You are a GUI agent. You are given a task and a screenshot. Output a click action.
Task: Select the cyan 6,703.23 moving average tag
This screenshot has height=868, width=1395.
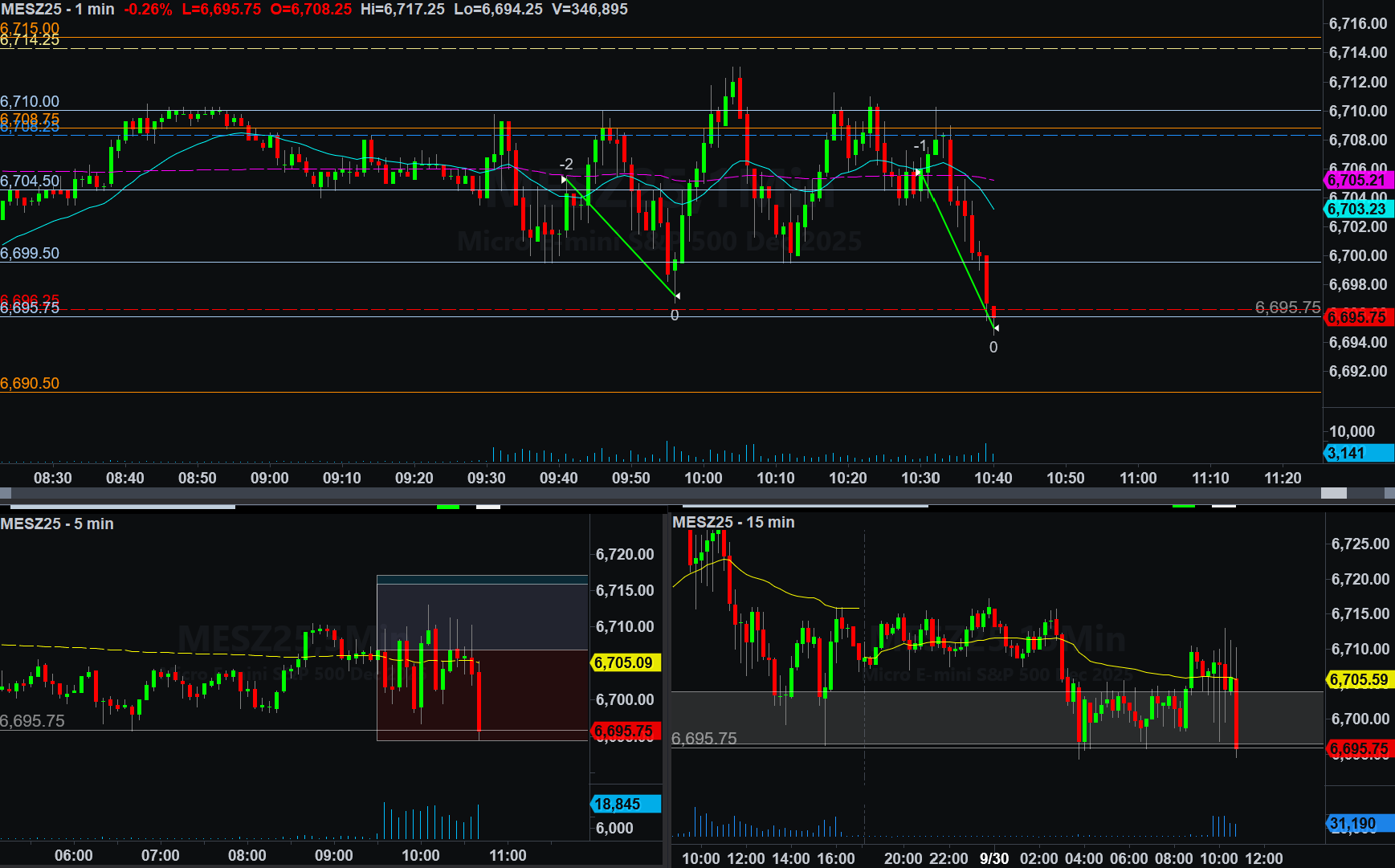pos(1356,209)
